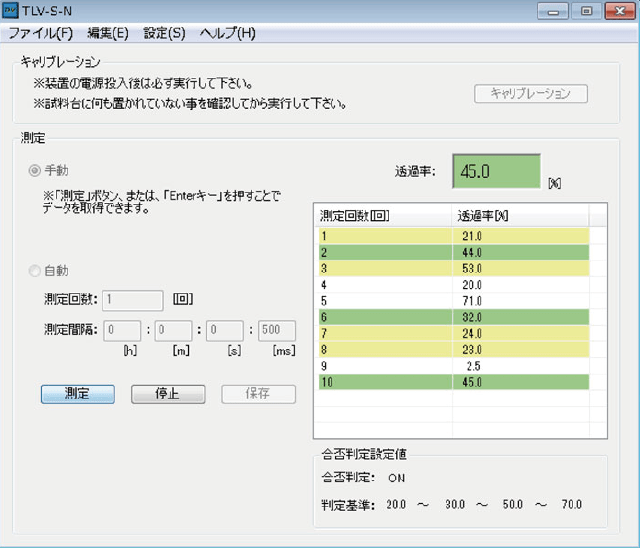Select row 2 with value 44.0

[454, 253]
